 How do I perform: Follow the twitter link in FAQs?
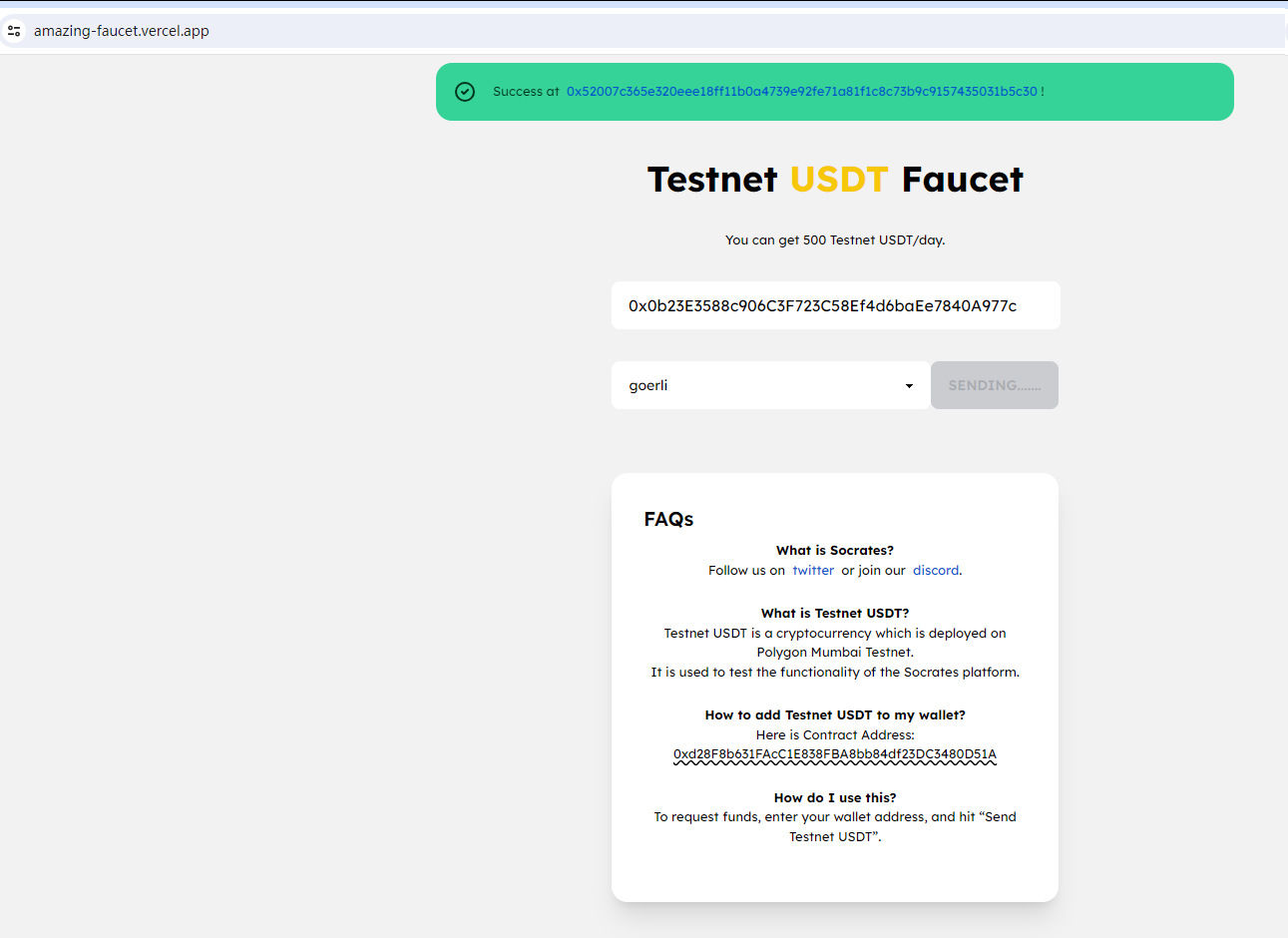tap(812, 571)
